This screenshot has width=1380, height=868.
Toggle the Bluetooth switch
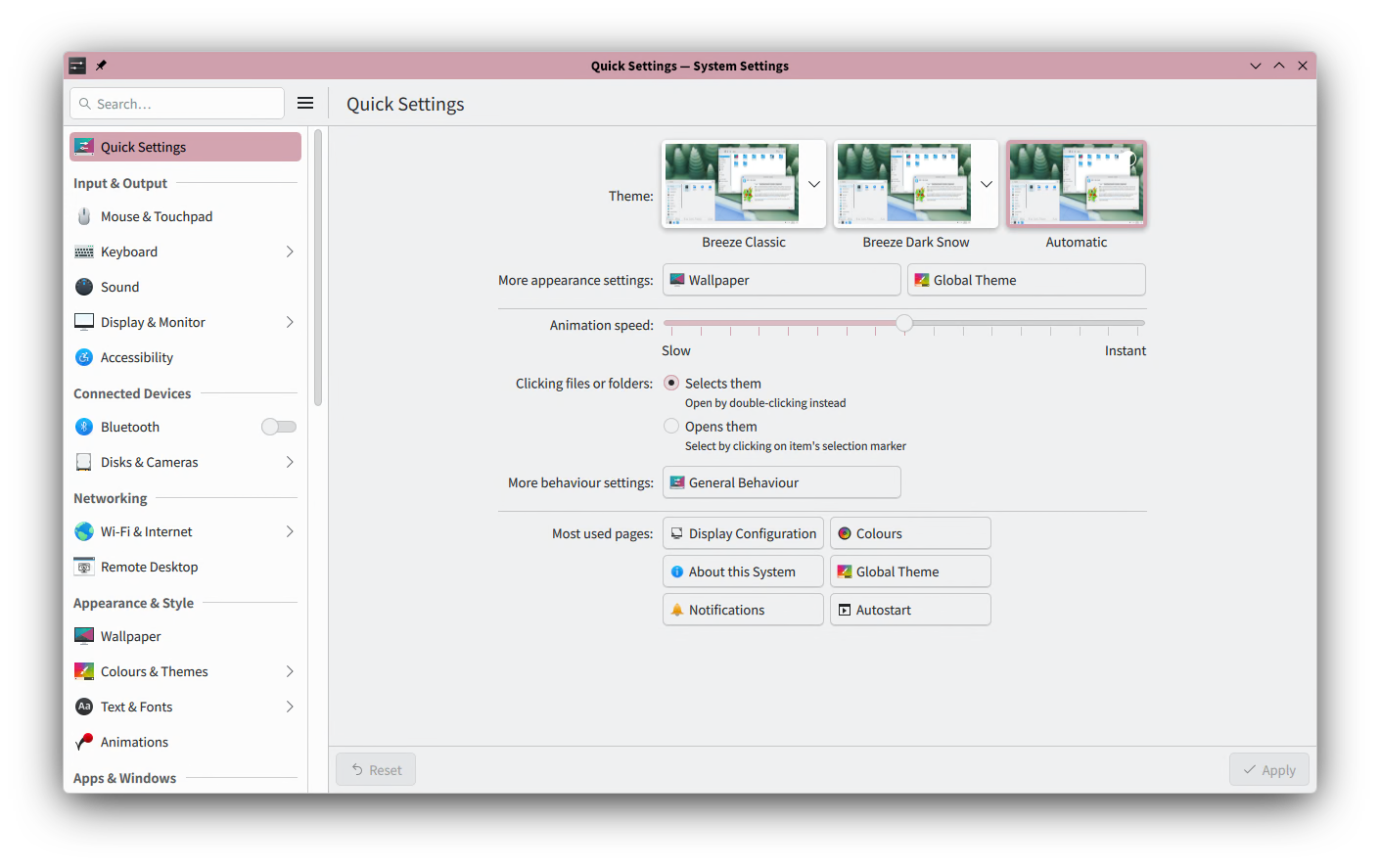(x=279, y=427)
